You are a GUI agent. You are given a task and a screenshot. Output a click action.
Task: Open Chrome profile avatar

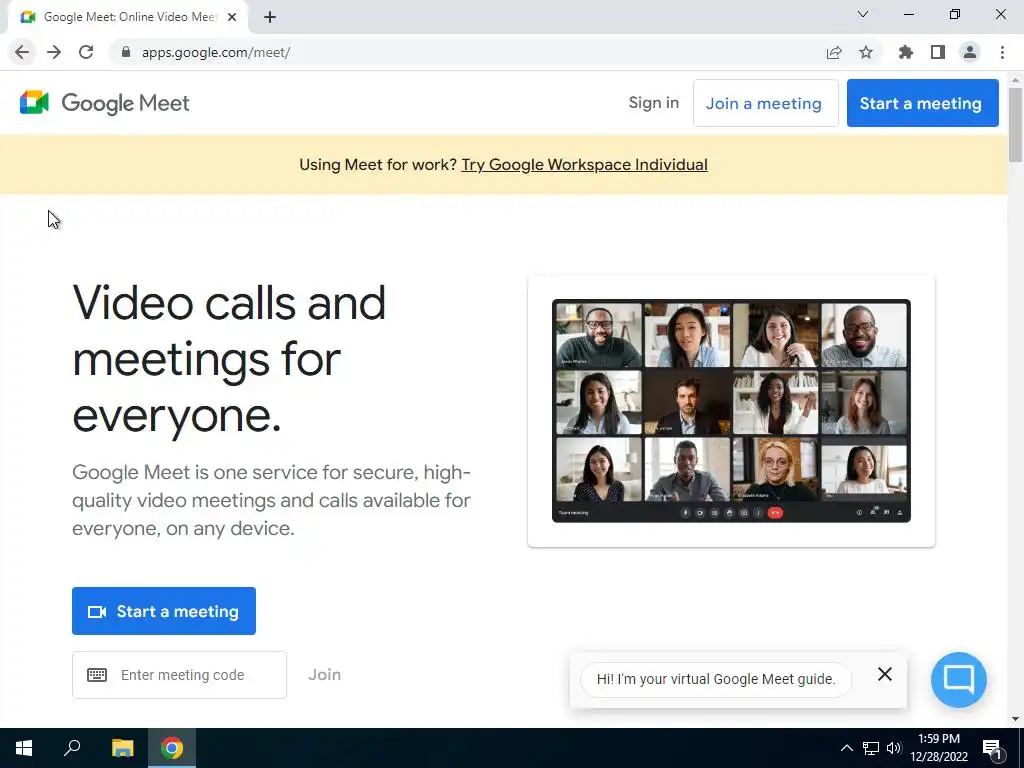click(970, 52)
